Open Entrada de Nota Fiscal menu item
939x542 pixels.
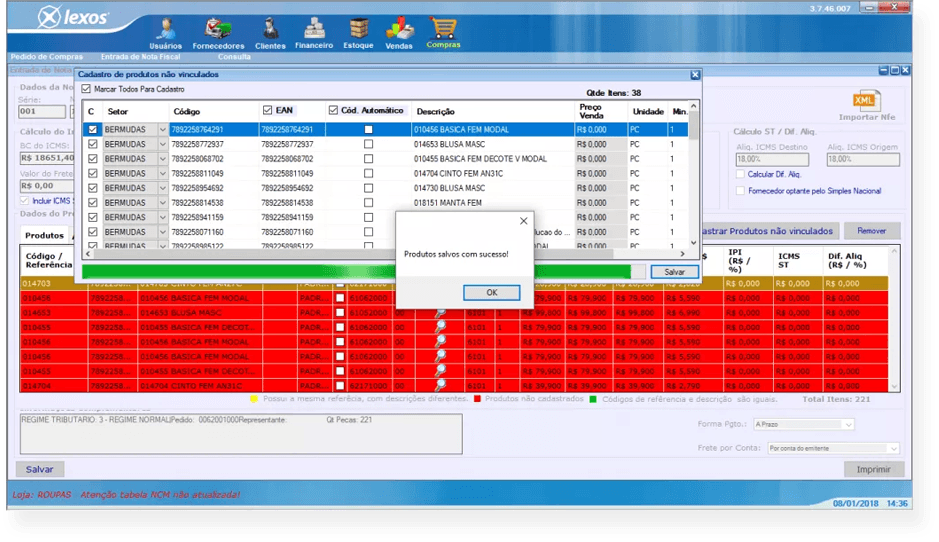point(140,57)
